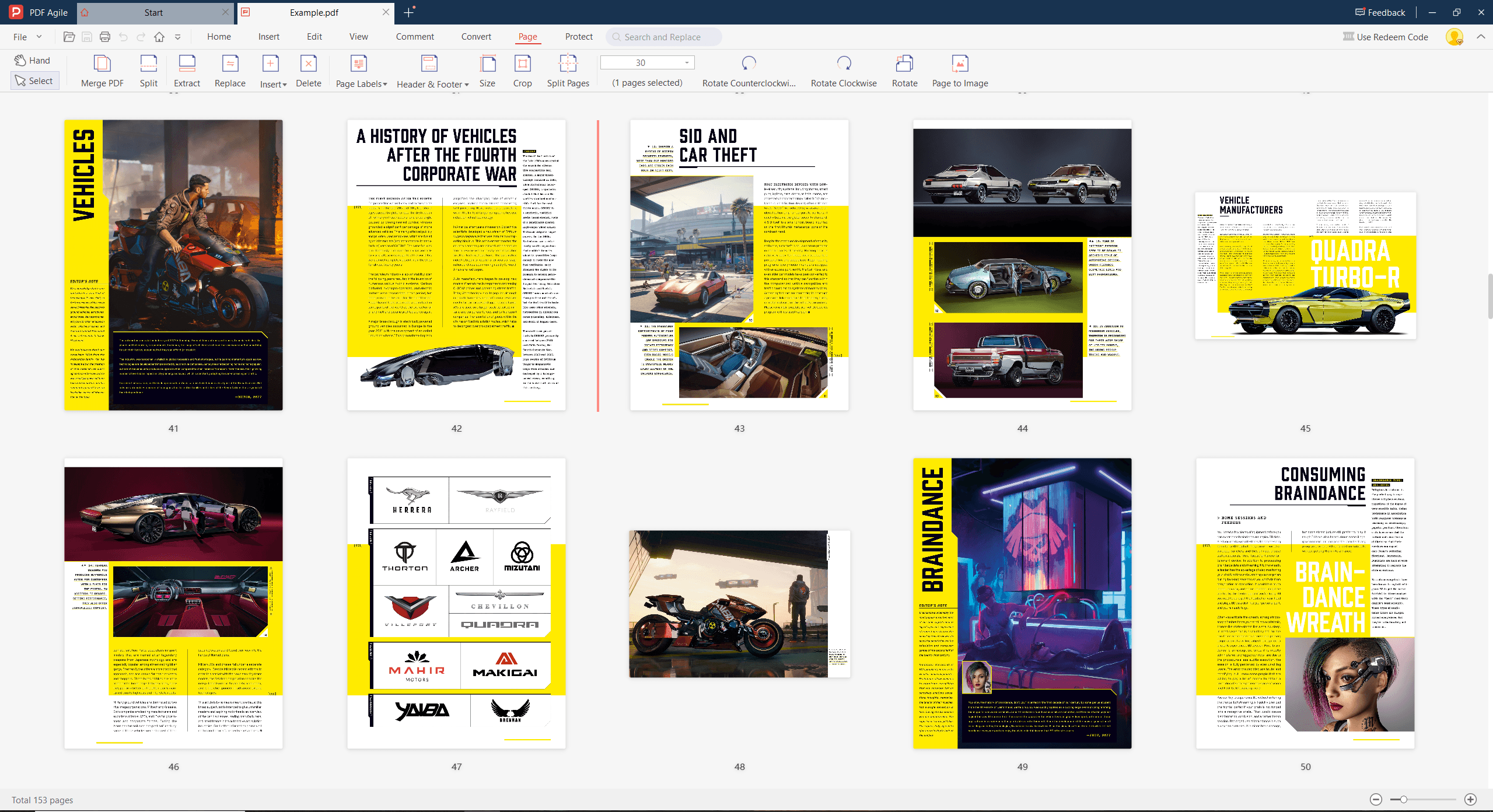Open the Convert ribbon tab
This screenshot has width=1493, height=812.
point(476,37)
